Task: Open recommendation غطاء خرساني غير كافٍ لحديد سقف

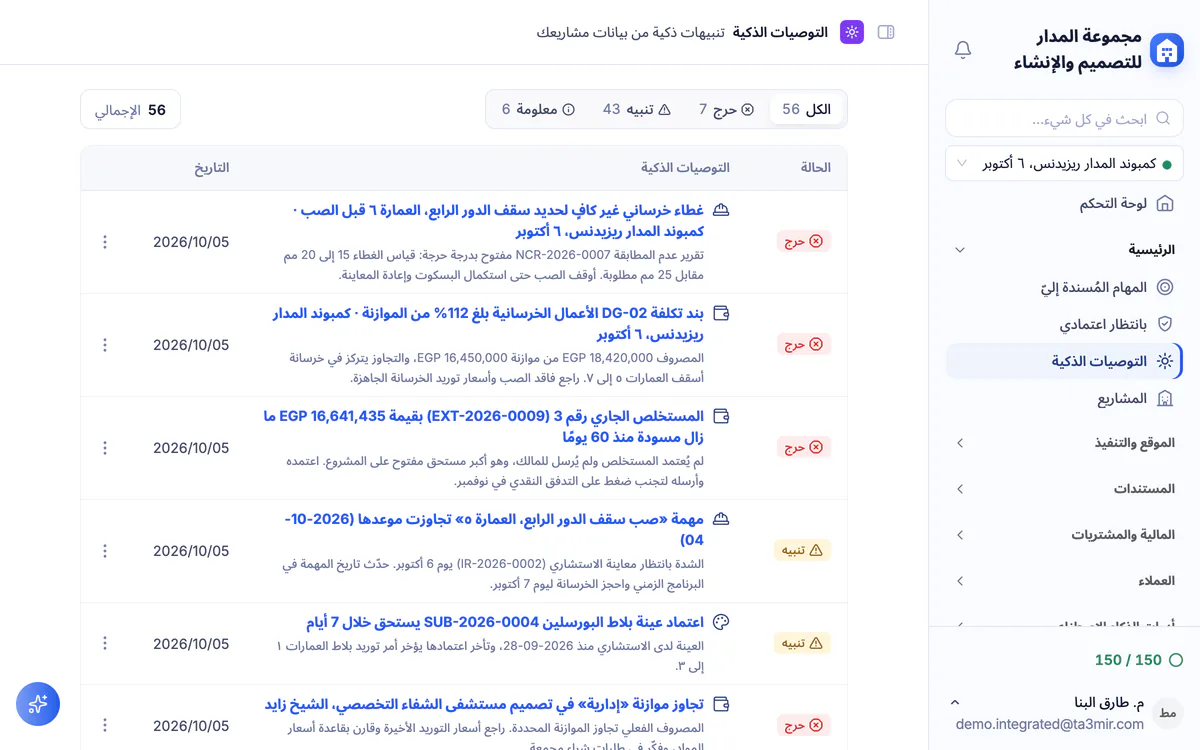Action: [x=499, y=221]
